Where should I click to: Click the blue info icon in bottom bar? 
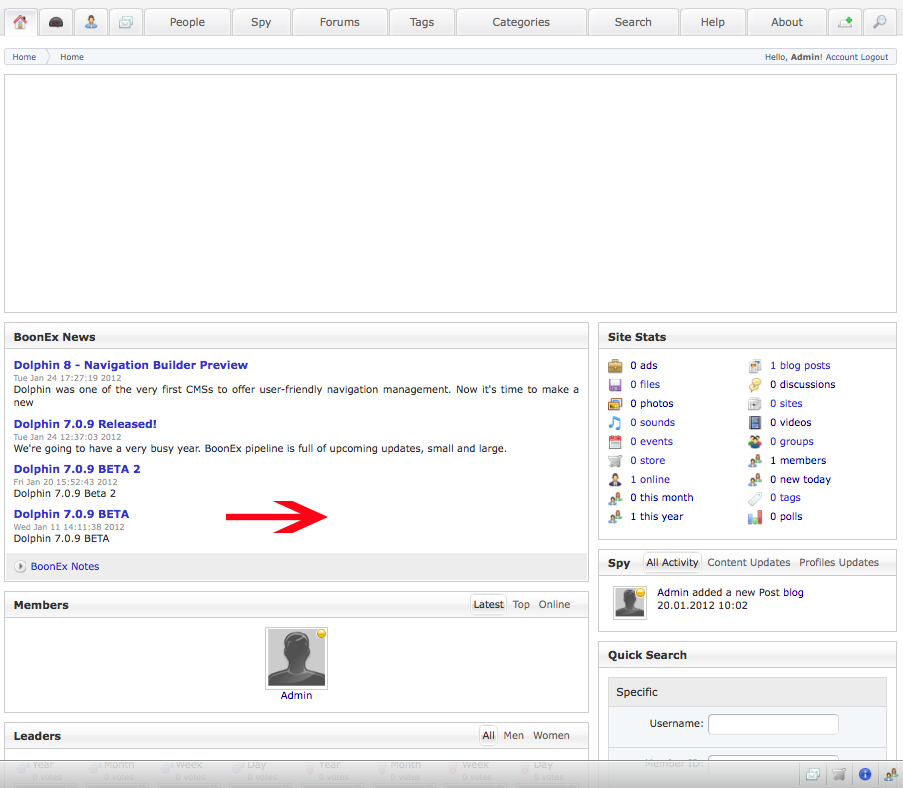point(865,774)
